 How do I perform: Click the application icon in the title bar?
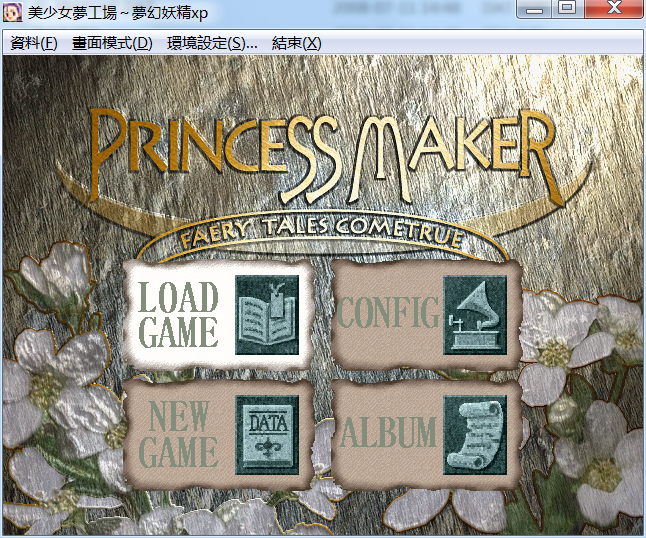[13, 12]
